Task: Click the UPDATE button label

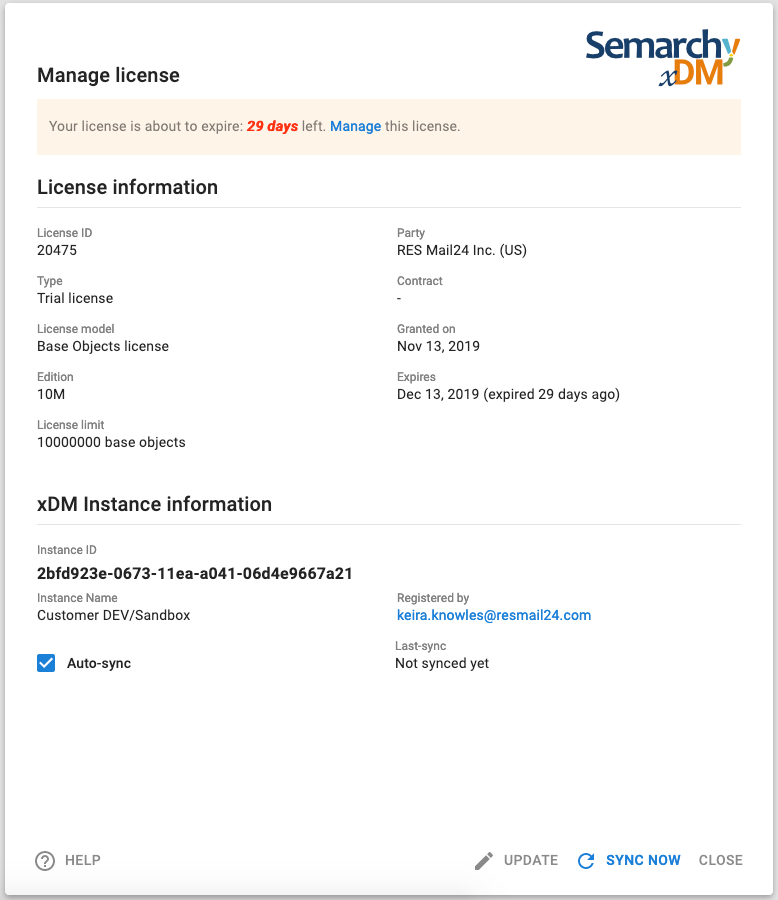Action: (531, 860)
